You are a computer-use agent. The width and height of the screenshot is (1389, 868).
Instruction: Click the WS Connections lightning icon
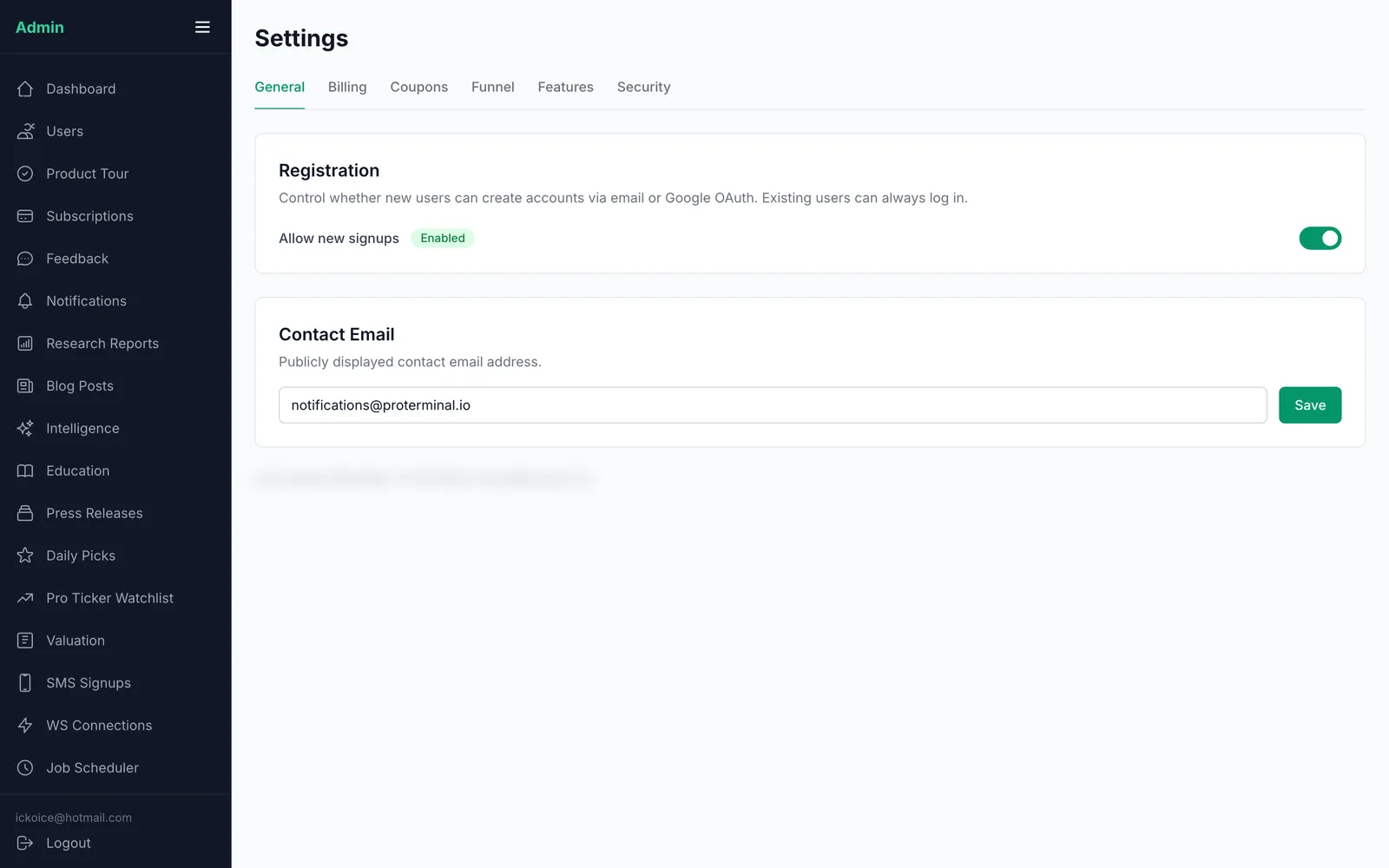[x=25, y=726]
